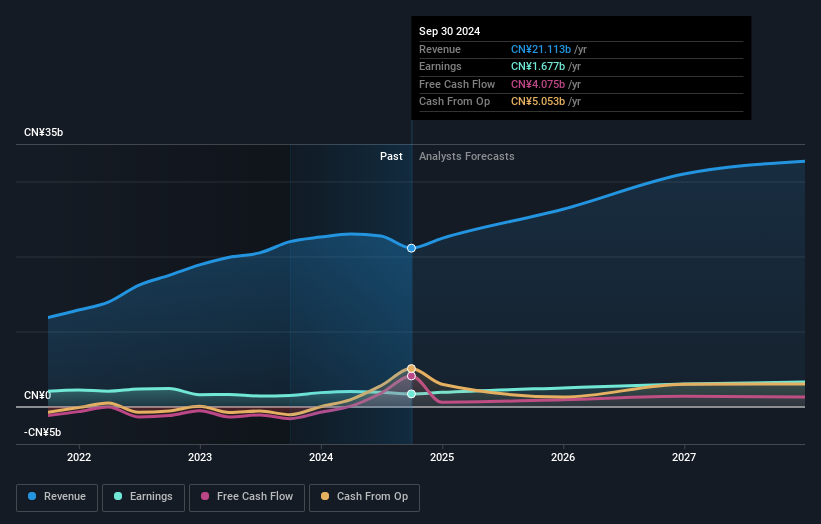Click the 2027 x-axis label

pyautogui.click(x=684, y=458)
